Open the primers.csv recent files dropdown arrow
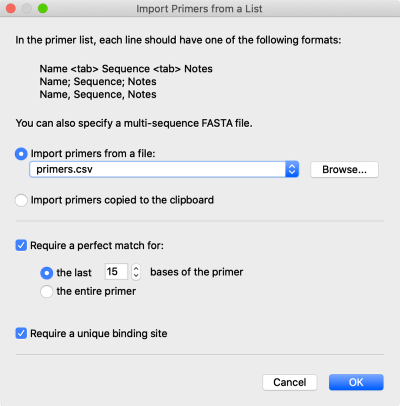The image size is (400, 406). [x=292, y=169]
